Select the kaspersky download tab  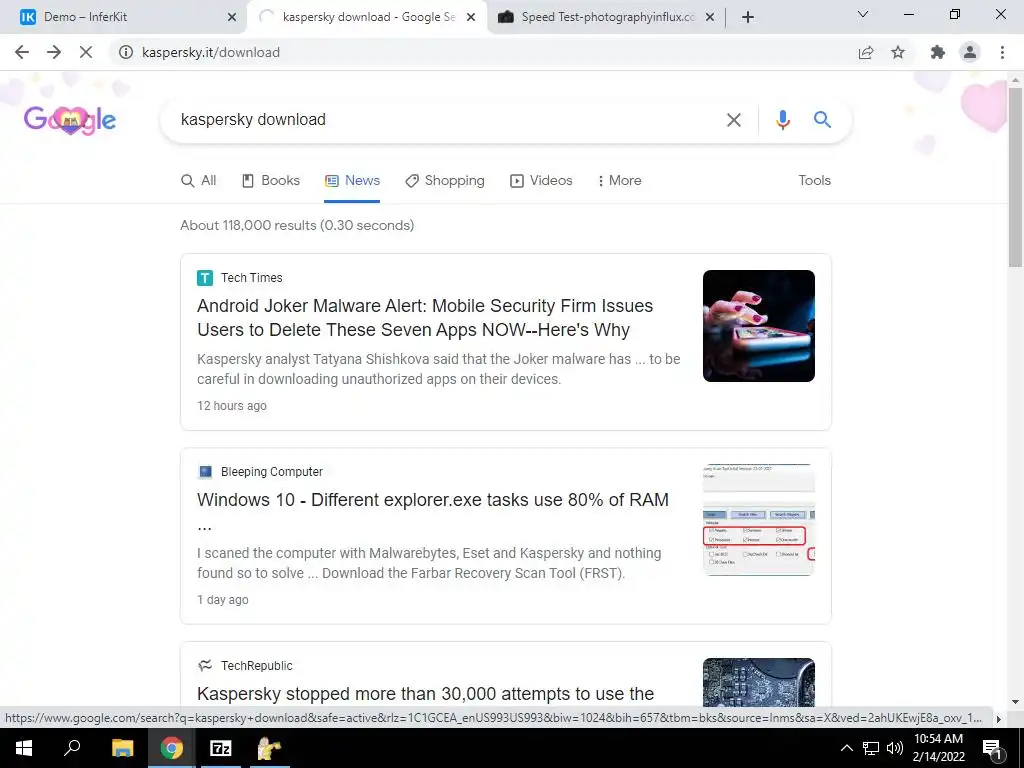click(367, 17)
